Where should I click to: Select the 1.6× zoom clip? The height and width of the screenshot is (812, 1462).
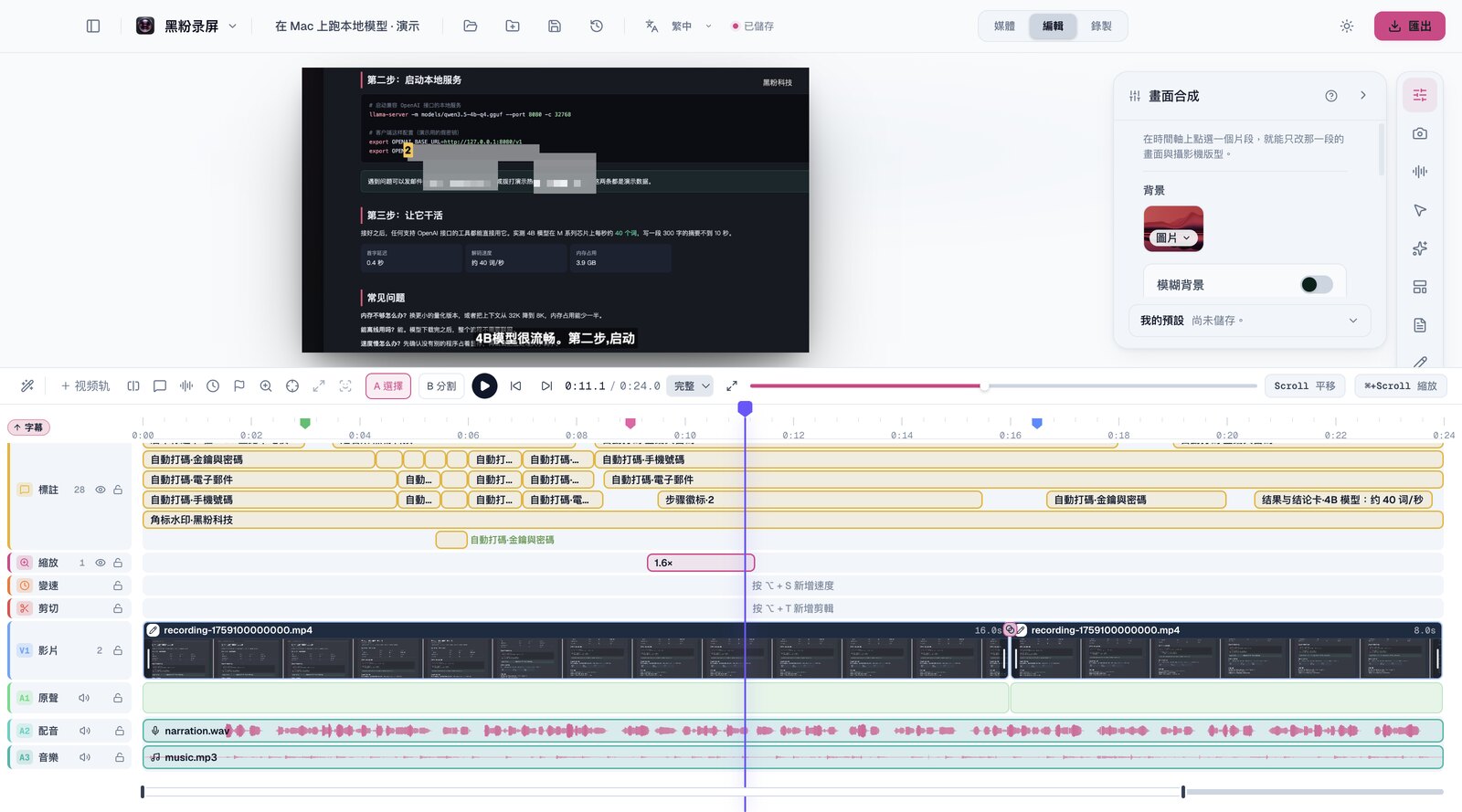click(x=701, y=563)
